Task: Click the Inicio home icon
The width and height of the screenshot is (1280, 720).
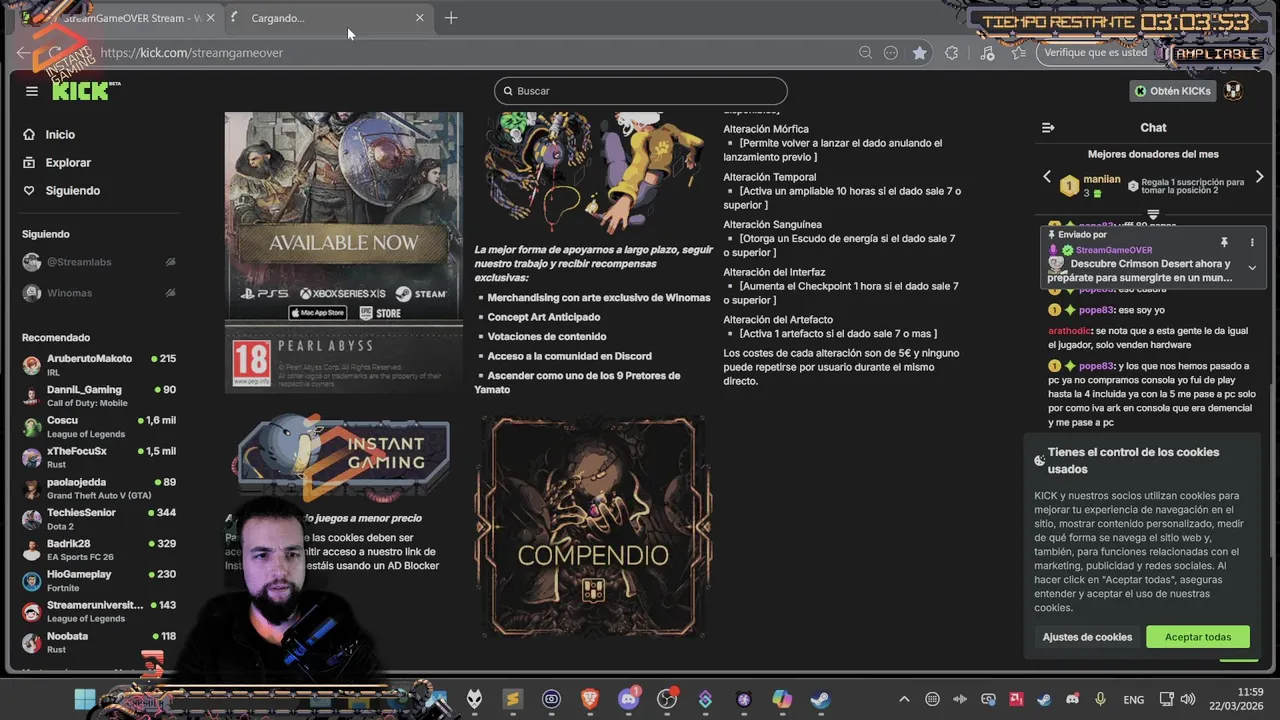Action: pos(30,134)
